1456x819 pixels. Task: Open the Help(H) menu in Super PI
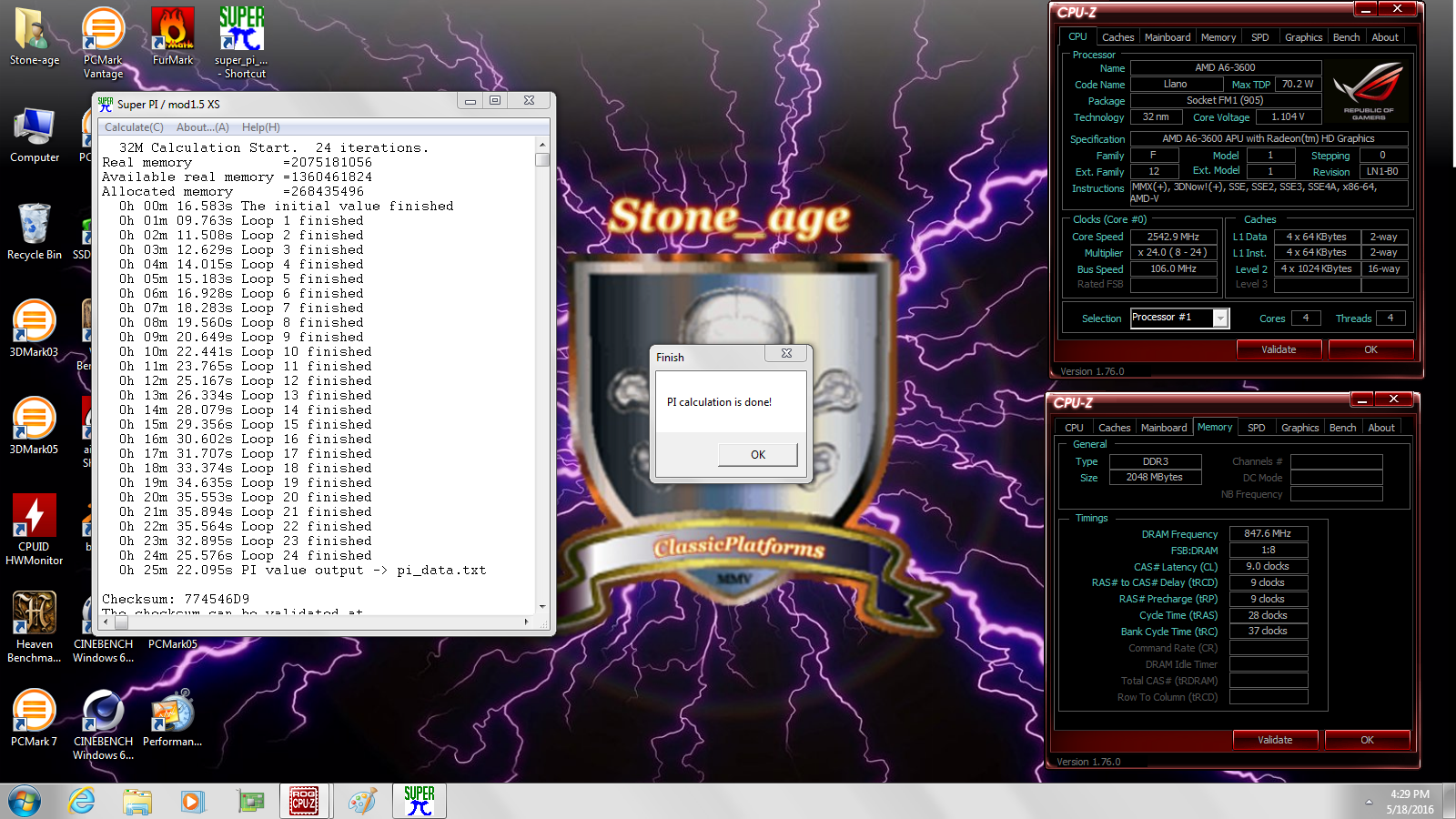click(260, 127)
